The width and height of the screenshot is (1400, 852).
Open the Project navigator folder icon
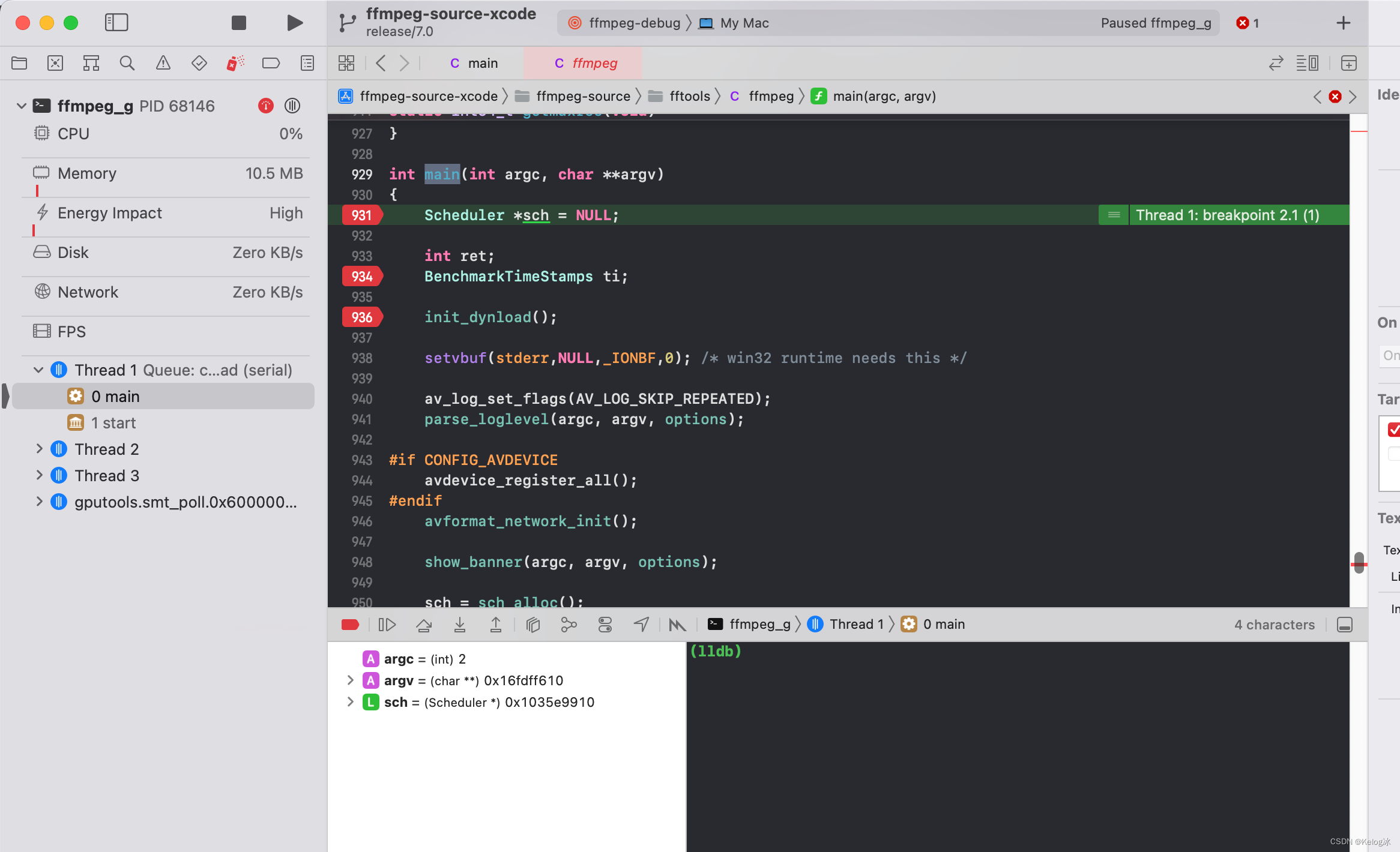pyautogui.click(x=19, y=63)
